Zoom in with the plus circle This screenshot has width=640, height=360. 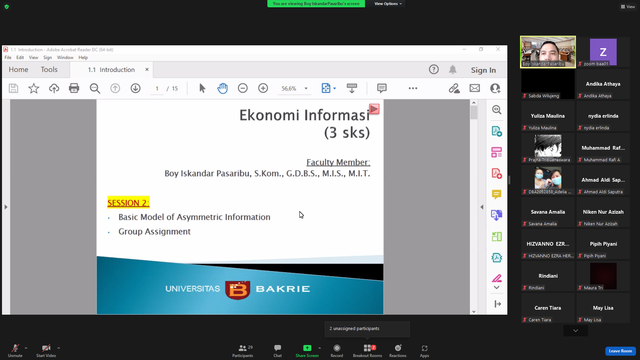263,88
